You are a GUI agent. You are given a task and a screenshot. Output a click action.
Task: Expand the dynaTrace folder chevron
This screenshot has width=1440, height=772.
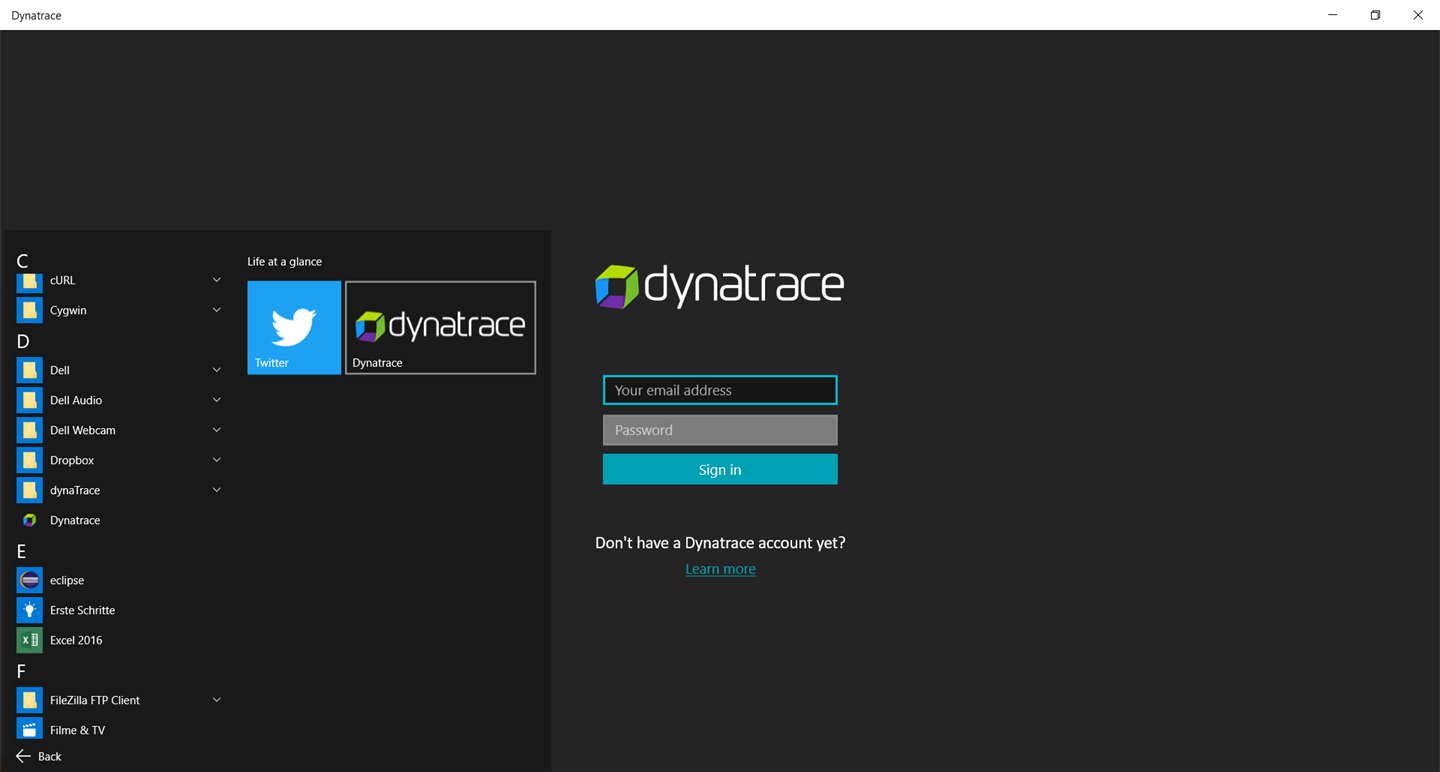coord(217,490)
